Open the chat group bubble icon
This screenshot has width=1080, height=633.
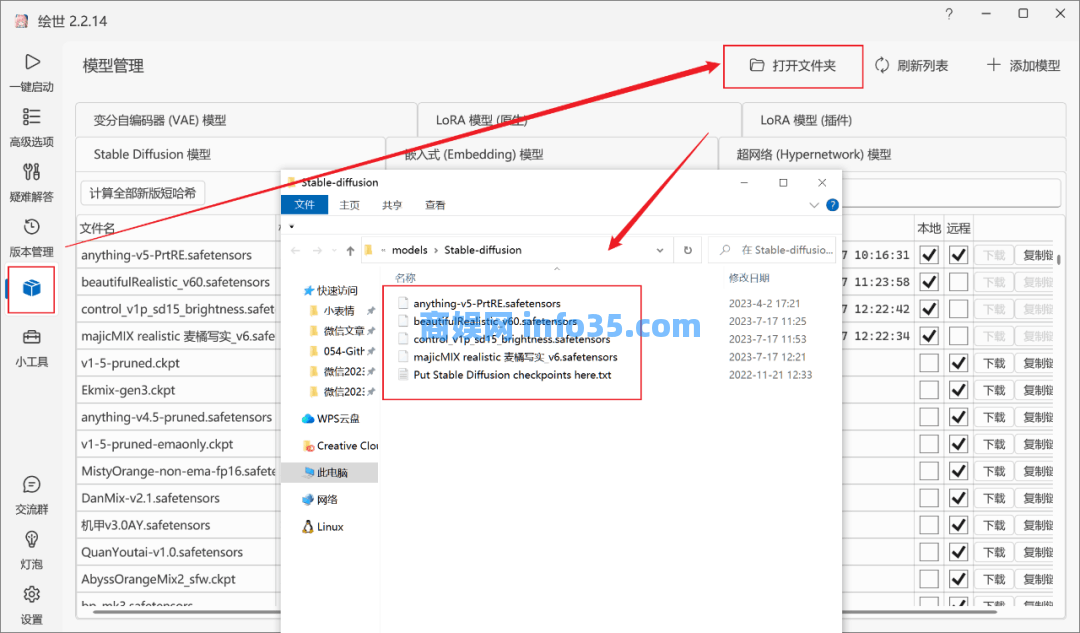click(x=31, y=485)
